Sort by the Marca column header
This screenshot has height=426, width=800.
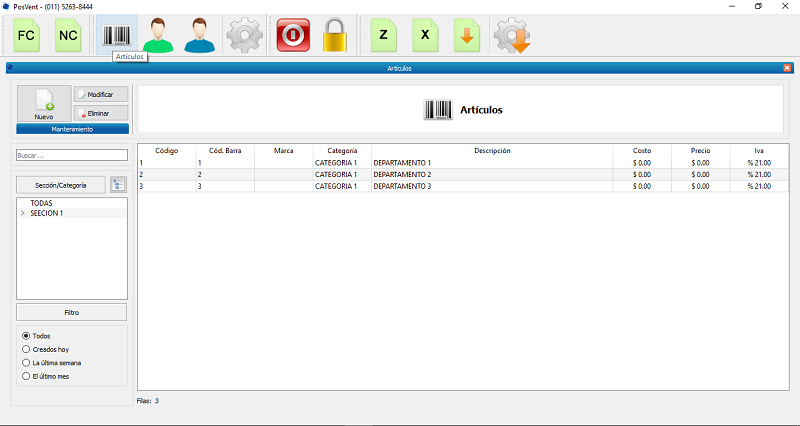[284, 151]
